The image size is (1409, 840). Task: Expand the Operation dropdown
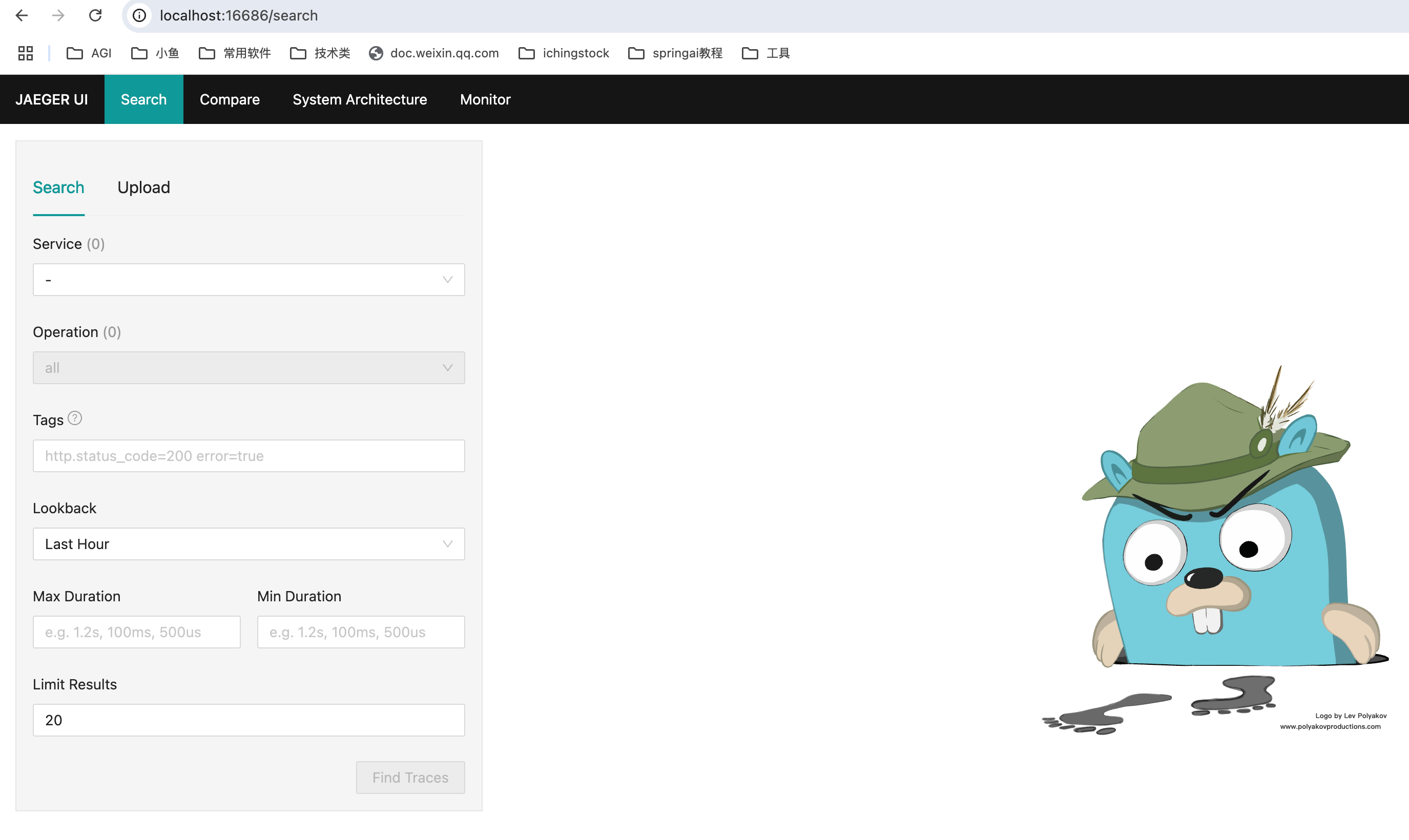pos(248,368)
